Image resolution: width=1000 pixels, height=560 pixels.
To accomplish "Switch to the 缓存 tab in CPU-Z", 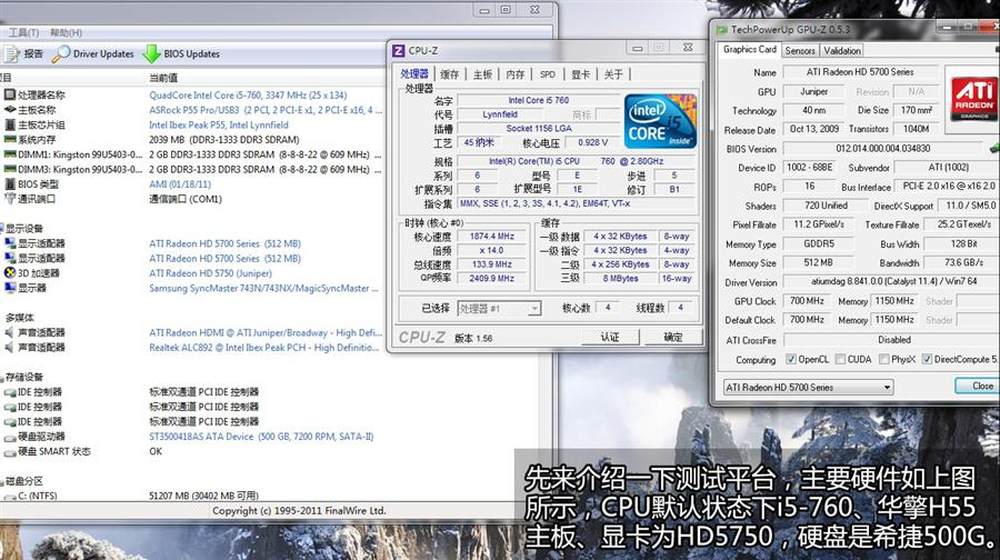I will click(450, 75).
